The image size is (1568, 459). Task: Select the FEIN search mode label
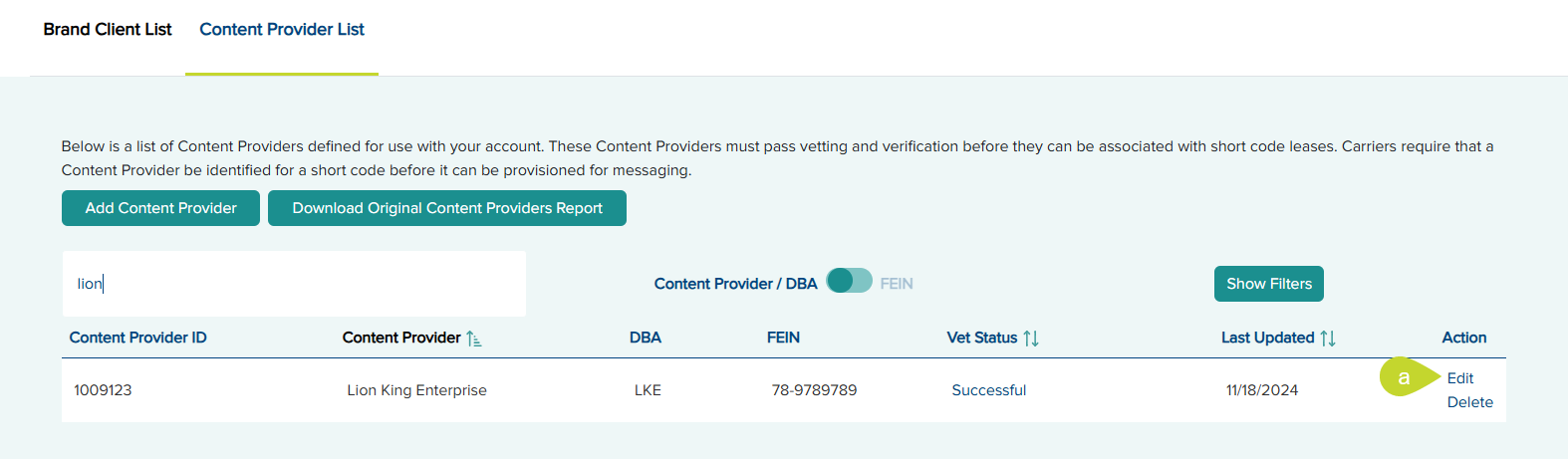coord(897,284)
